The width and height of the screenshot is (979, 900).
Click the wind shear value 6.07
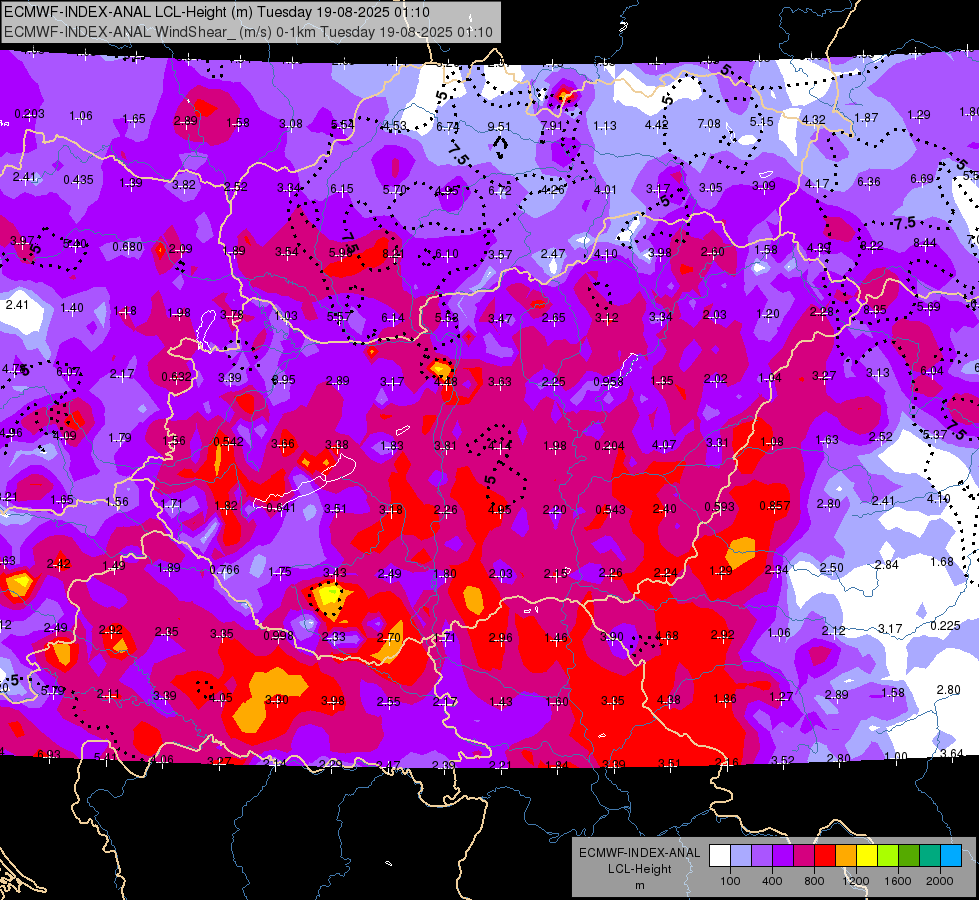pos(68,372)
